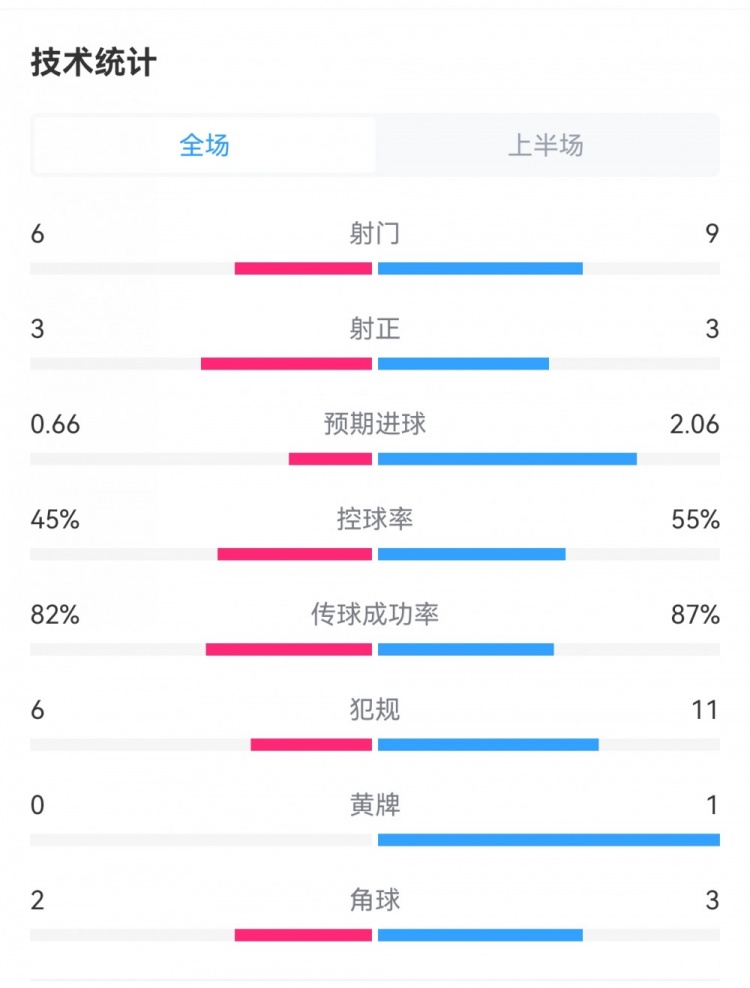Screen dimensions: 750x988
Task: Click the red 射门 bar
Action: pos(303,268)
